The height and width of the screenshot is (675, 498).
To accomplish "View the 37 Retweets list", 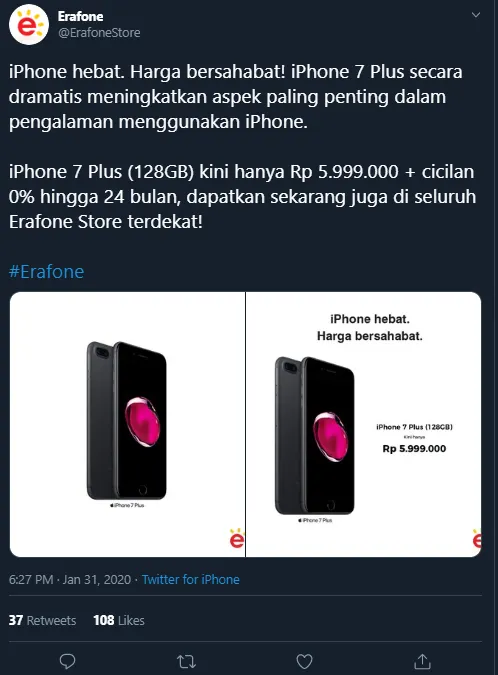I will pyautogui.click(x=42, y=620).
